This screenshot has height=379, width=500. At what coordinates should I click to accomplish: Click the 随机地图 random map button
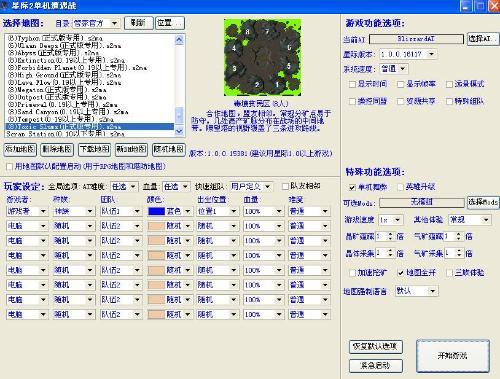(x=168, y=150)
